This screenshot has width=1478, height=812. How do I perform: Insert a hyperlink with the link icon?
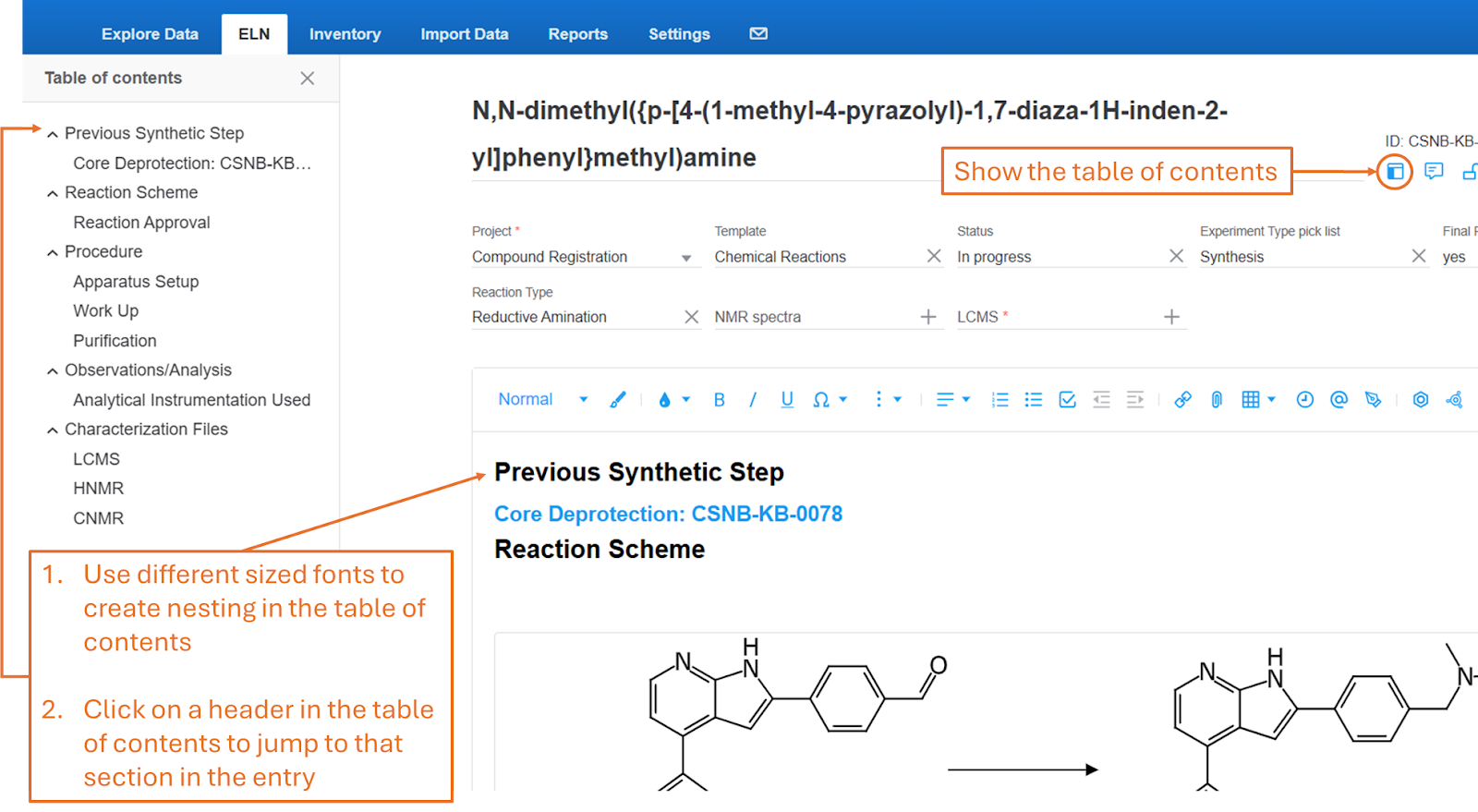point(1182,399)
